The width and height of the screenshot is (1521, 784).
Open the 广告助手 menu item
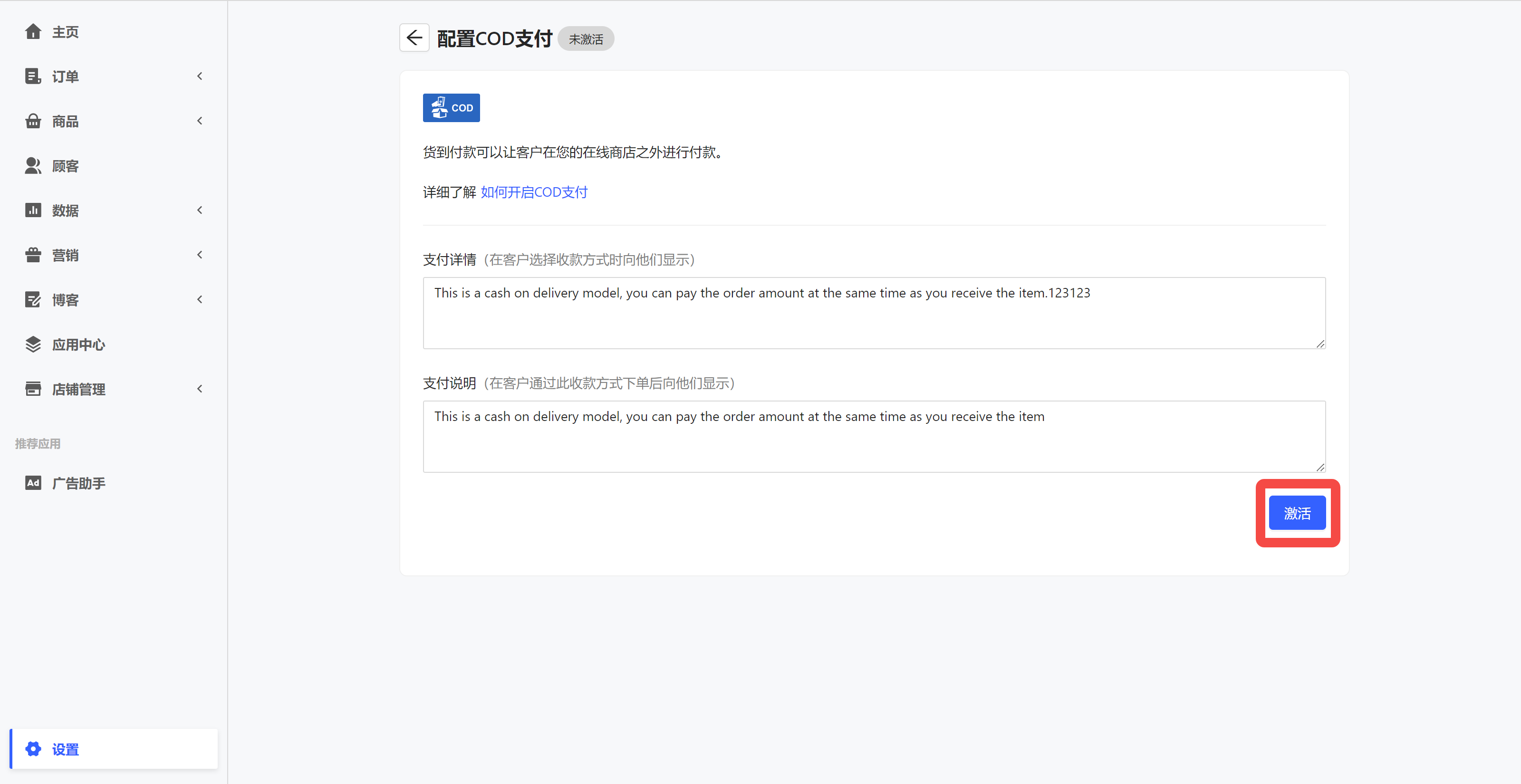[x=78, y=483]
